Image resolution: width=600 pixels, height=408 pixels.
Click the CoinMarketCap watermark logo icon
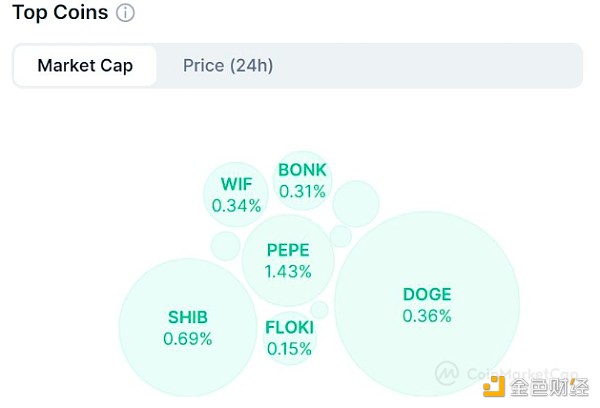coord(446,373)
